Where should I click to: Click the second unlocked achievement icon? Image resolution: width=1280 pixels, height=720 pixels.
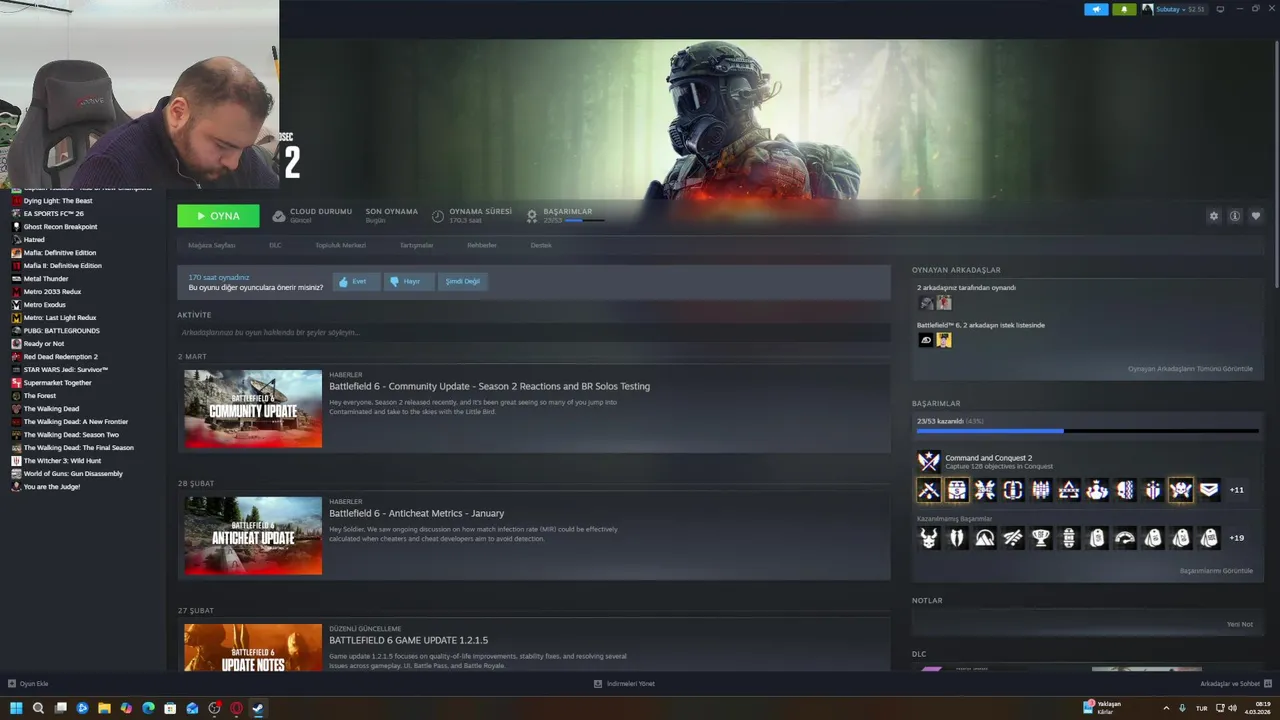[957, 490]
